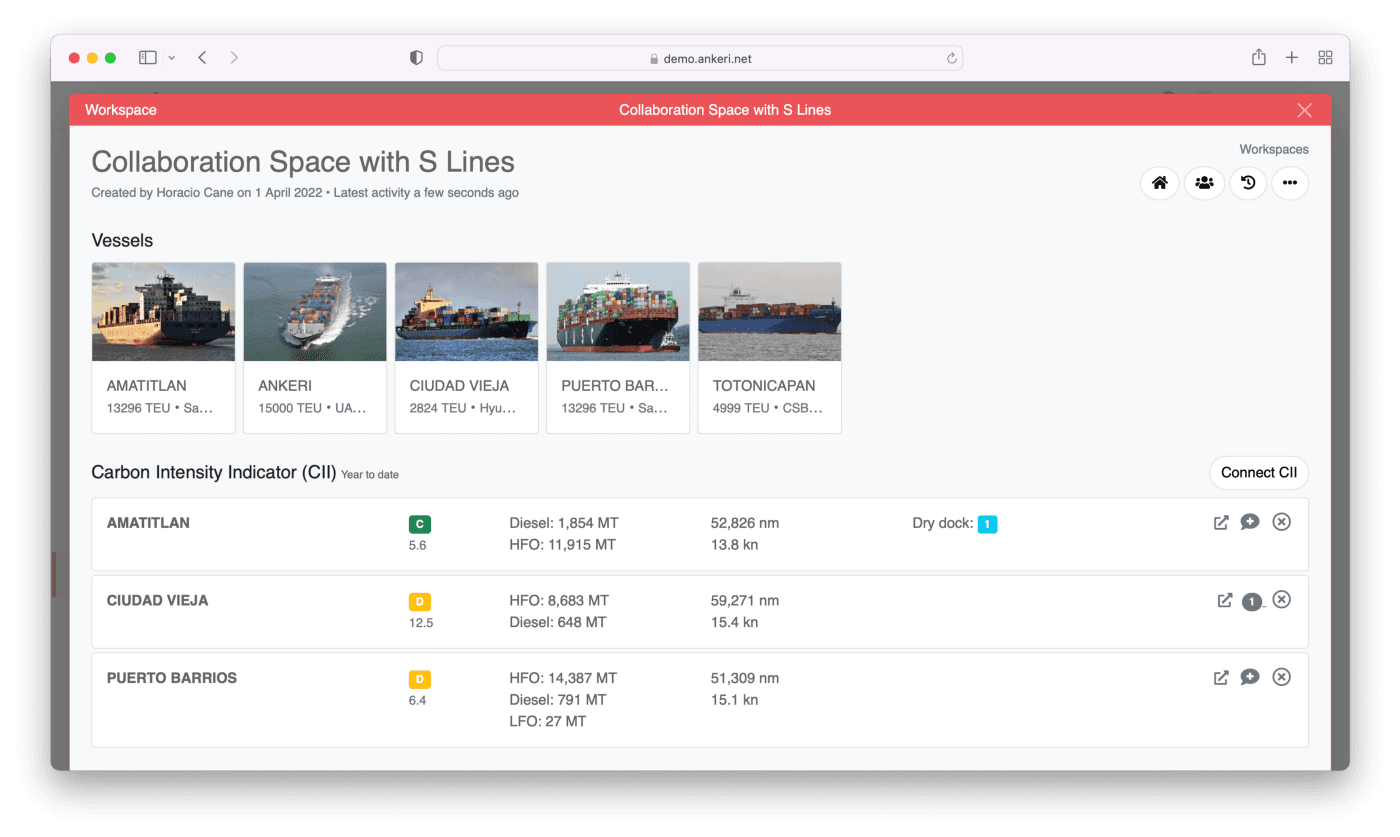The image size is (1400, 837).
Task: Click the 52,826 nm distance value
Action: (x=745, y=523)
